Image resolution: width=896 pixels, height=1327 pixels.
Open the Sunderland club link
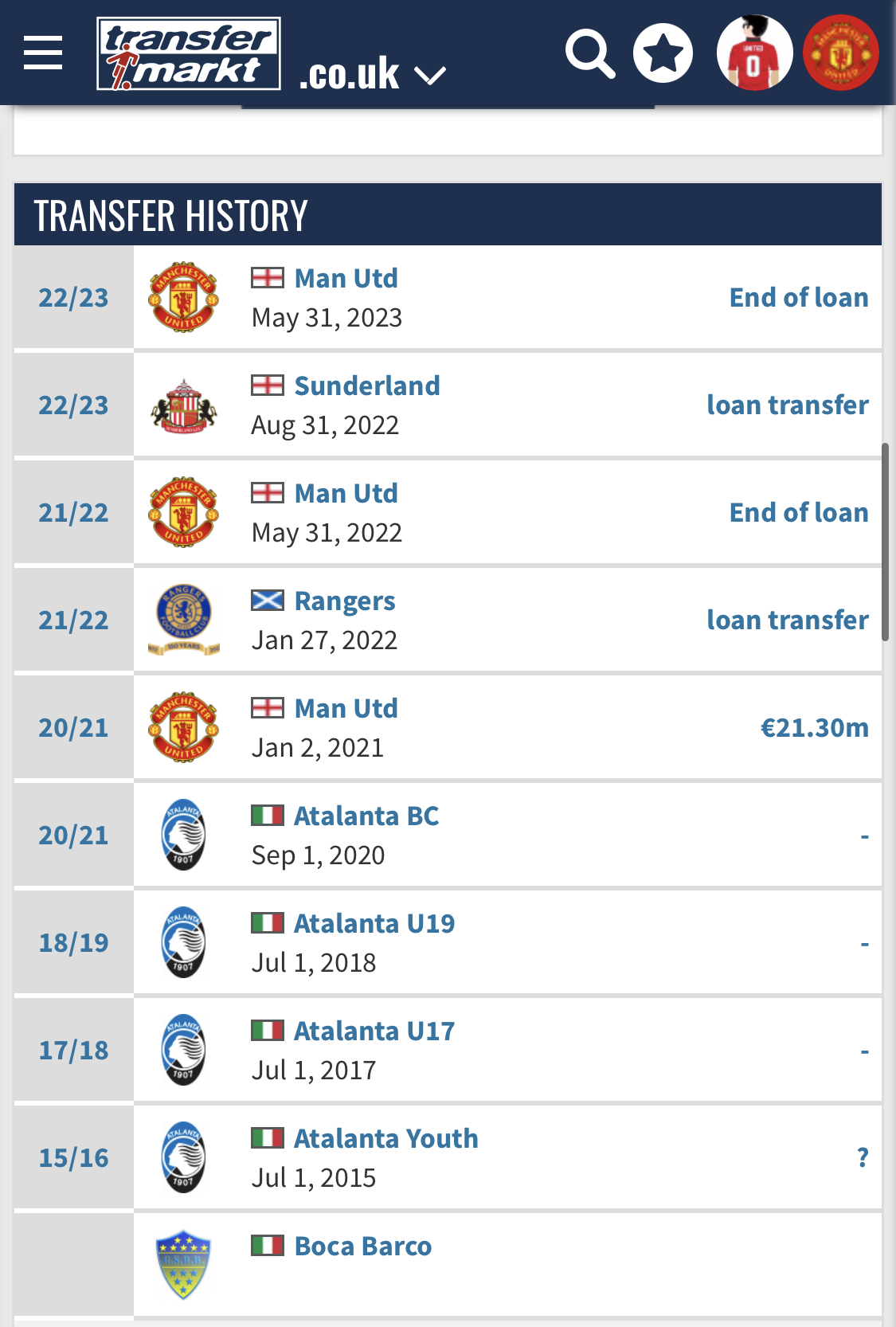[366, 386]
